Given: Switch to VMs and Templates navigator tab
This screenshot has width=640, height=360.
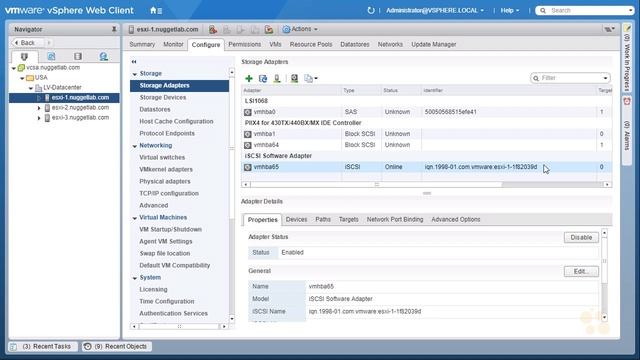Looking at the screenshot, I should click(51, 56).
